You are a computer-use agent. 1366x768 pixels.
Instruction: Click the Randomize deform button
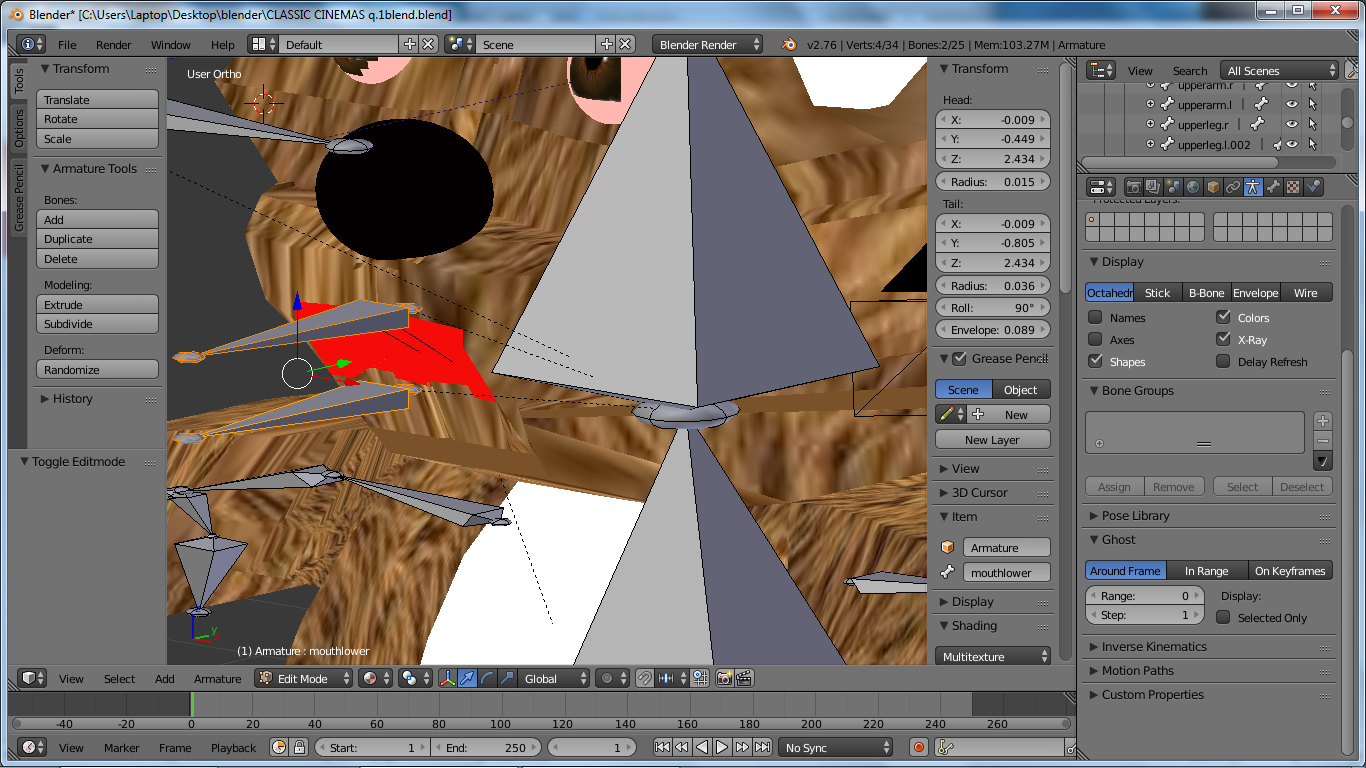98,370
